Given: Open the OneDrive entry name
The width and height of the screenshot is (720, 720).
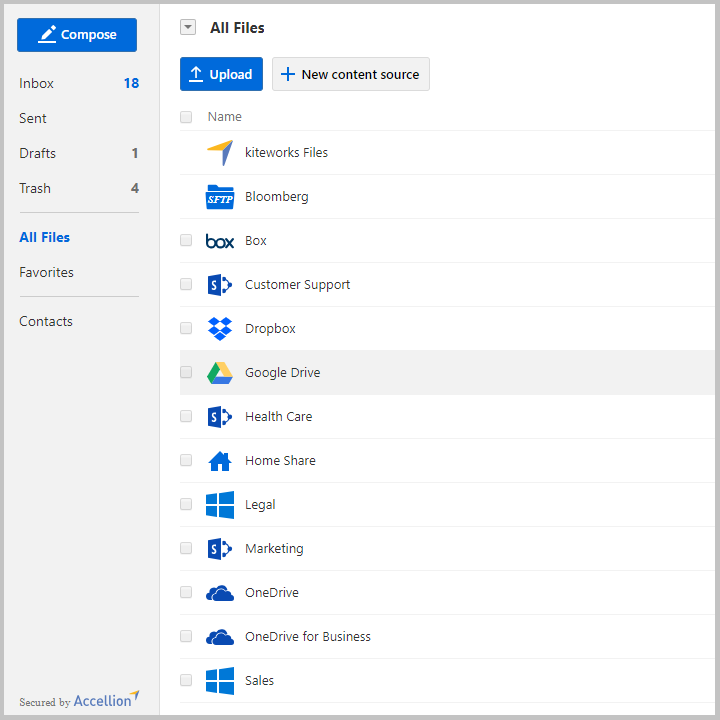Looking at the screenshot, I should [x=272, y=593].
